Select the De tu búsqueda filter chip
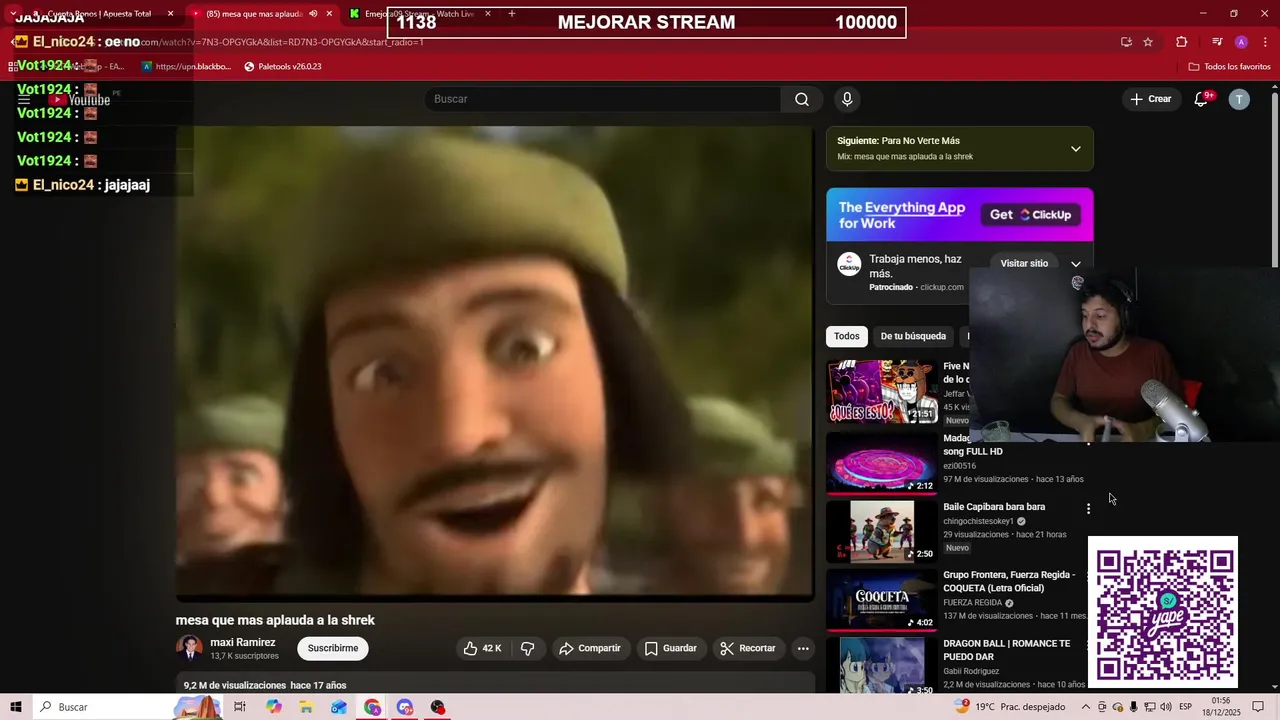Viewport: 1280px width, 720px height. pyautogui.click(x=913, y=336)
